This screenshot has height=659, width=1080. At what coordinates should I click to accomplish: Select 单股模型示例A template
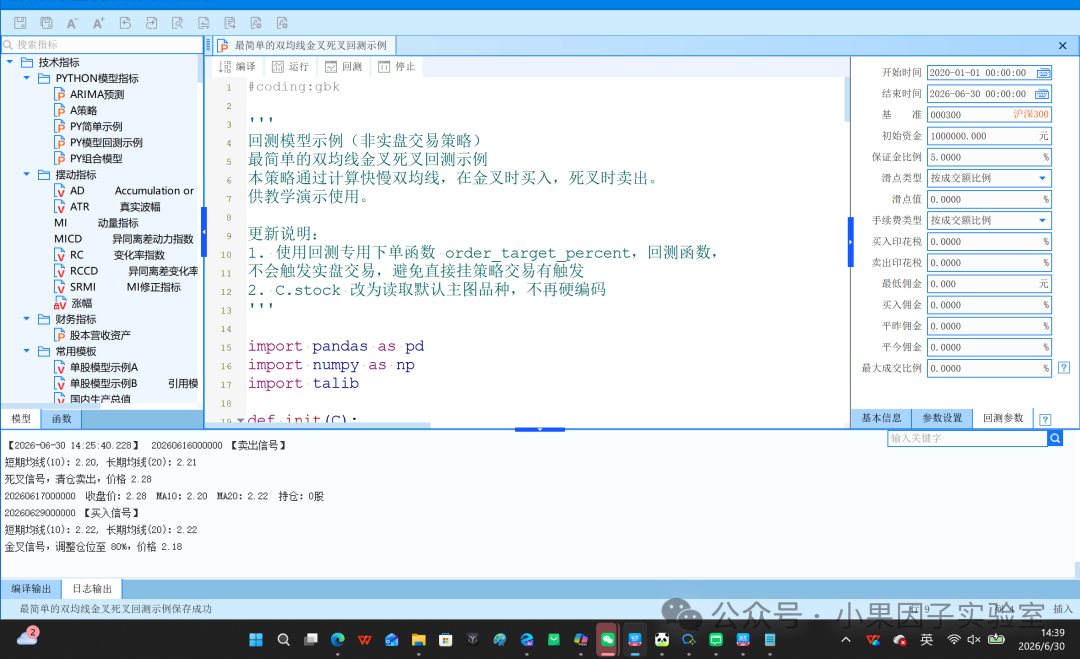pyautogui.click(x=96, y=367)
